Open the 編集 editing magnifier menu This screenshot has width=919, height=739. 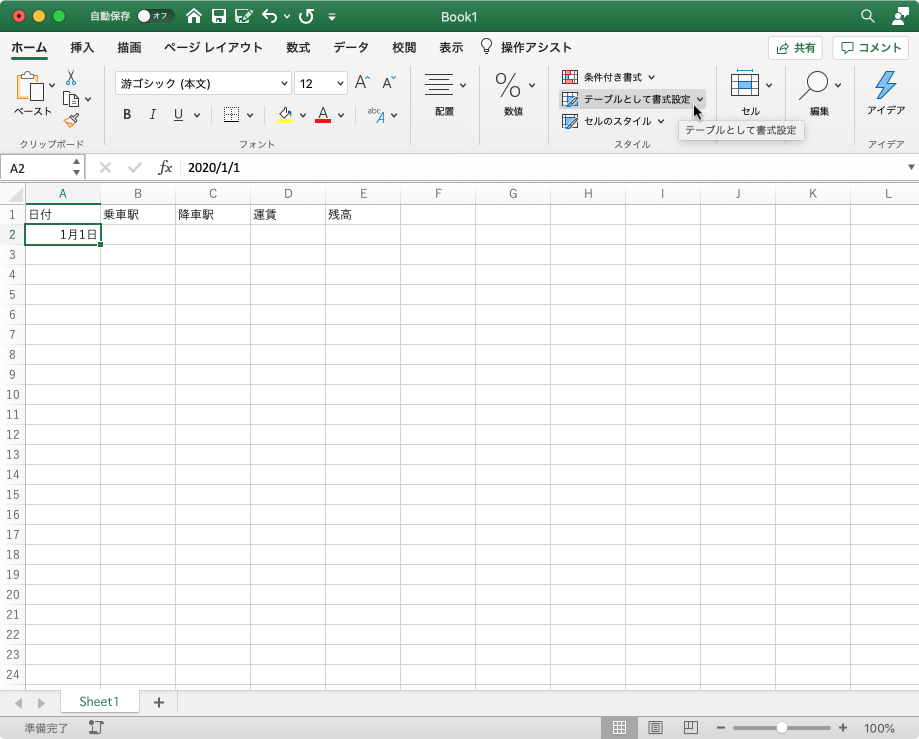tap(819, 93)
